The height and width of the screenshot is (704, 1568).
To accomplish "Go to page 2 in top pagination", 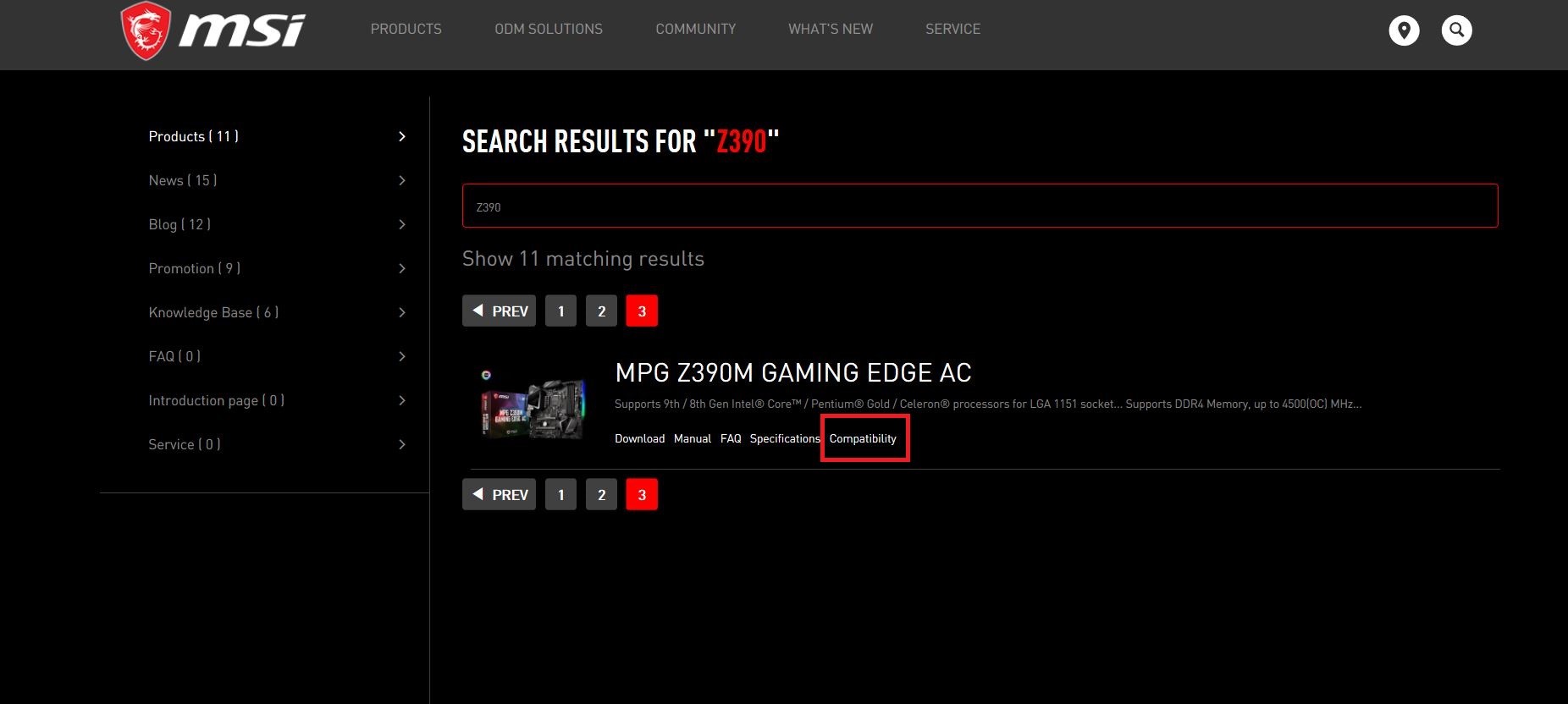I will click(601, 311).
